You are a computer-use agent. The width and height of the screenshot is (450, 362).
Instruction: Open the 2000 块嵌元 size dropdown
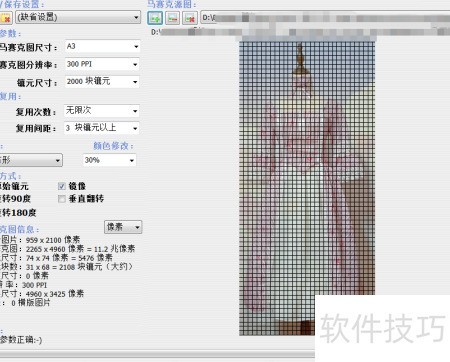102,82
